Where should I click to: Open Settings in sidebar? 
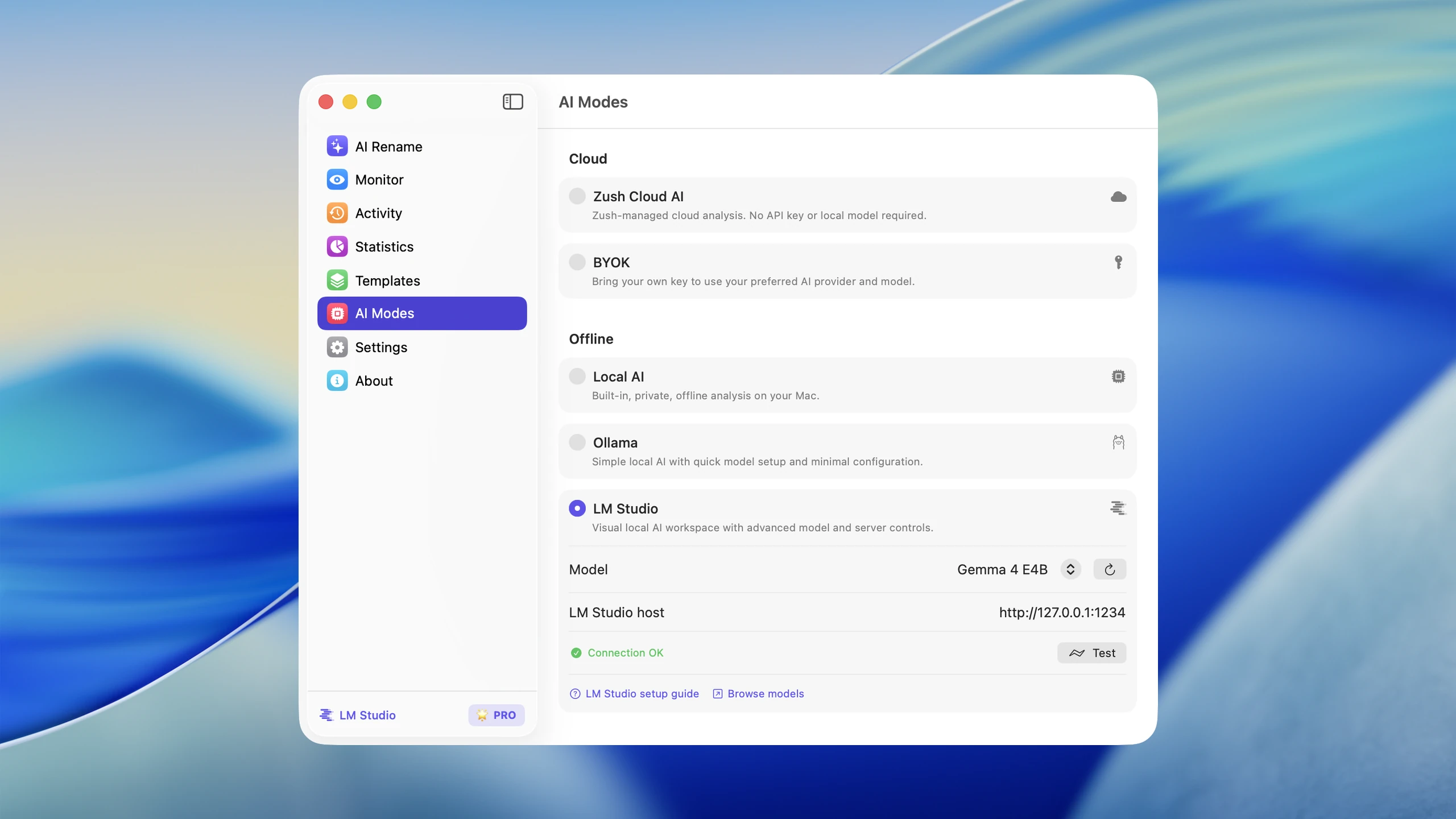pyautogui.click(x=422, y=347)
